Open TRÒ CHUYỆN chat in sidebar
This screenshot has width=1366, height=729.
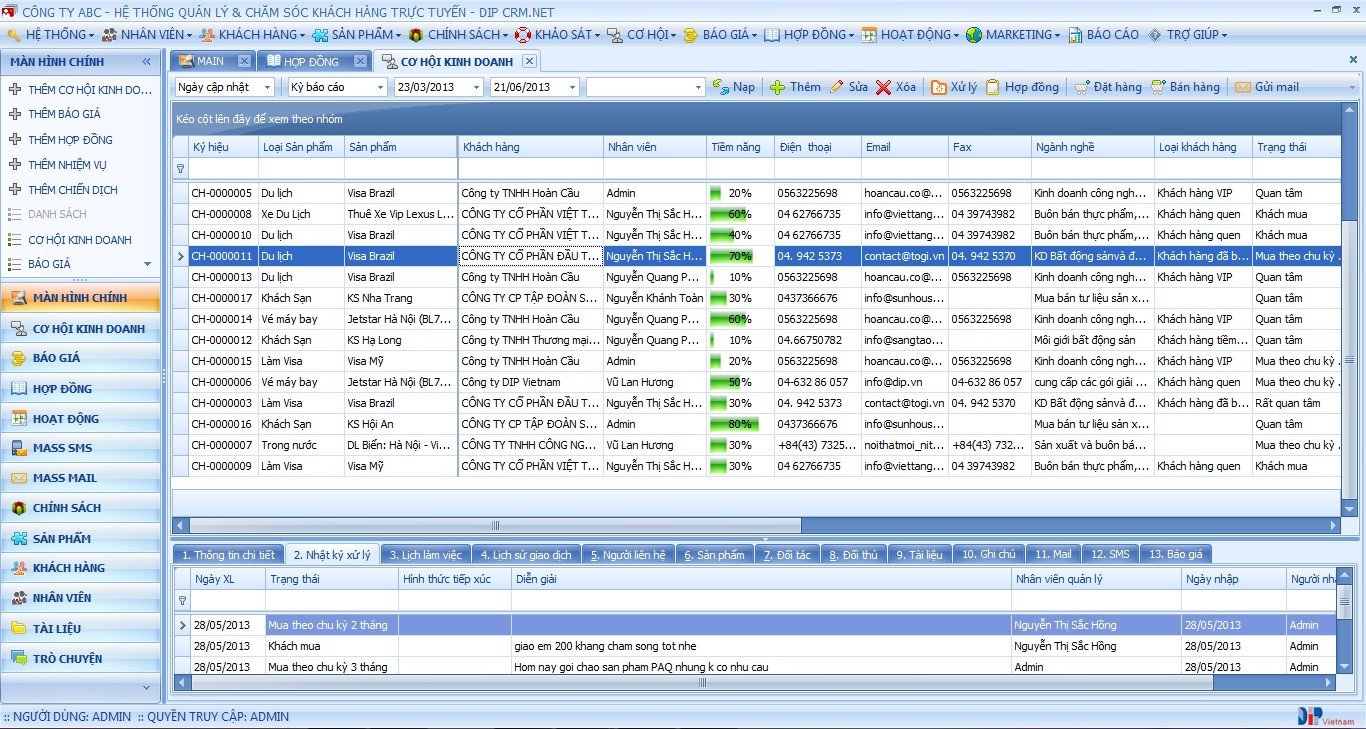click(x=67, y=658)
